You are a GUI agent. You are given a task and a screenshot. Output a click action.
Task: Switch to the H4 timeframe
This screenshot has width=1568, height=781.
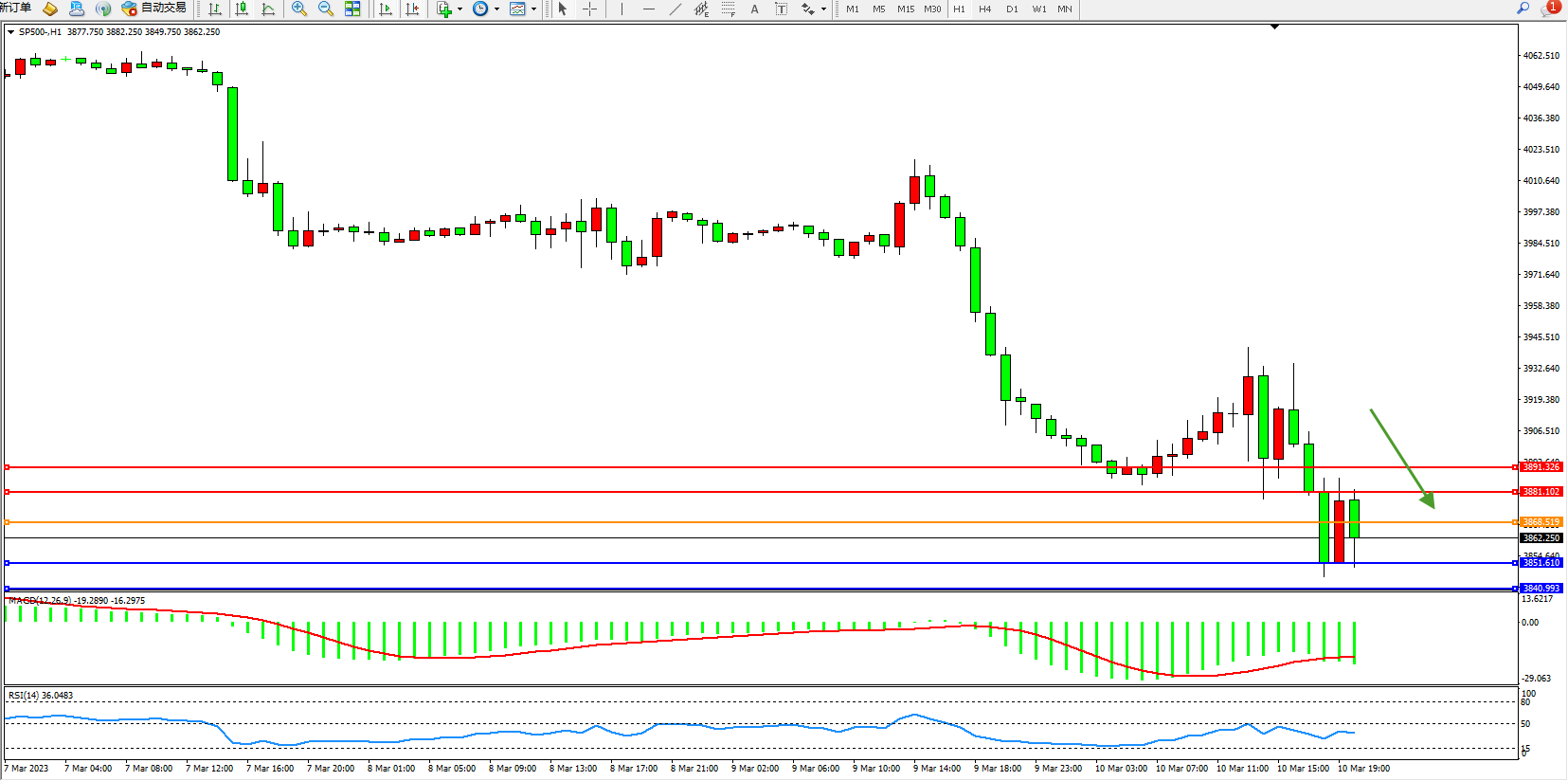click(x=984, y=9)
